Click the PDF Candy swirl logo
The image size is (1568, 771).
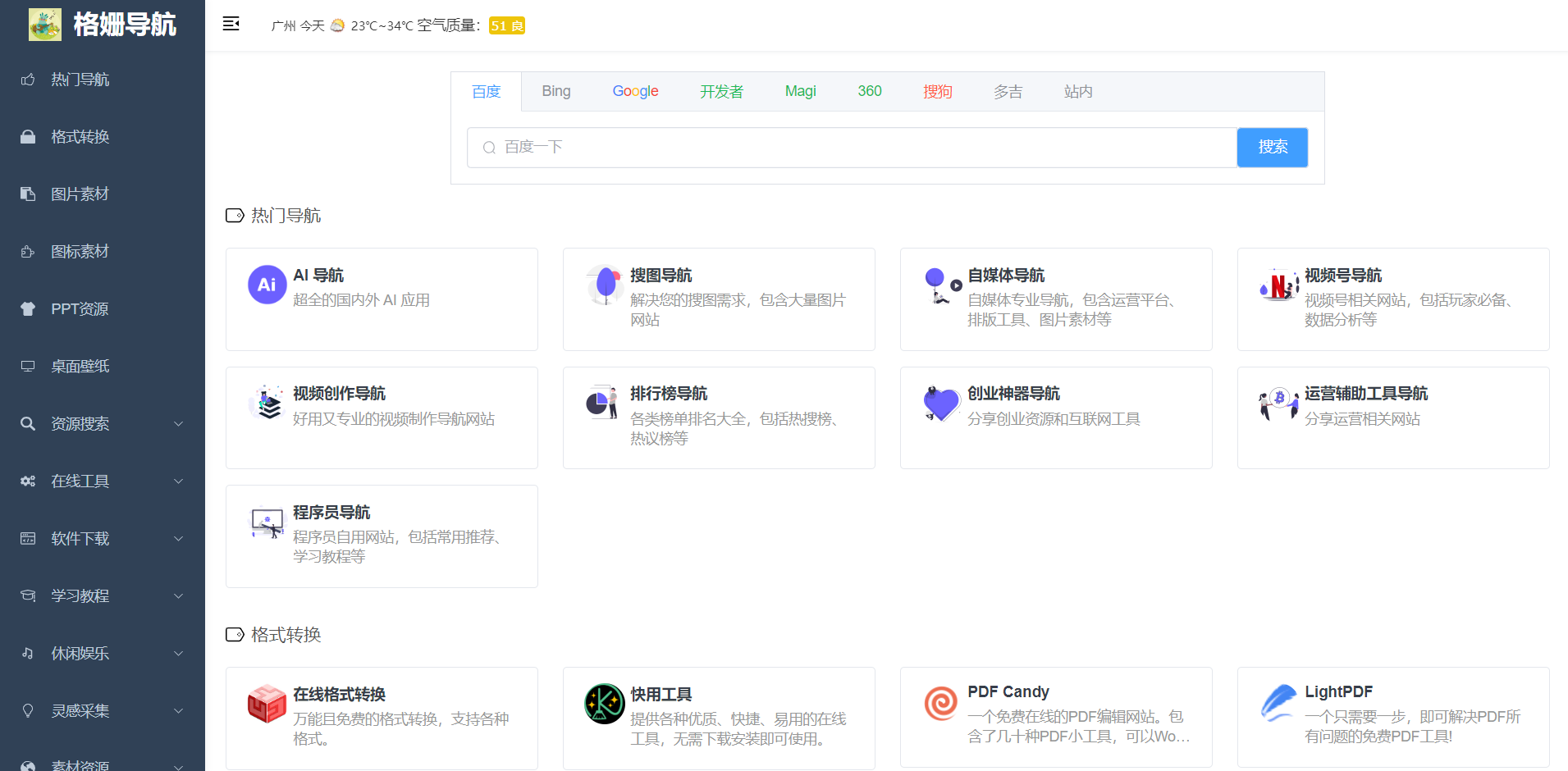(x=942, y=704)
